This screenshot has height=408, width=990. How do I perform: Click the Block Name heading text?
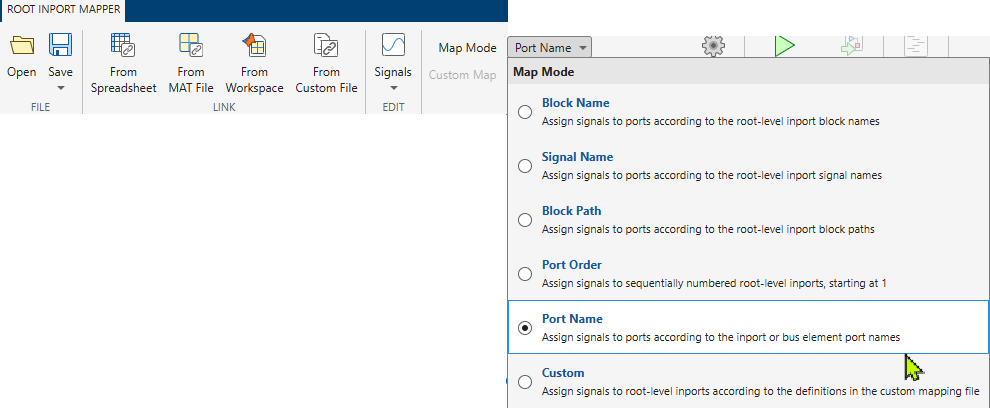coord(575,103)
